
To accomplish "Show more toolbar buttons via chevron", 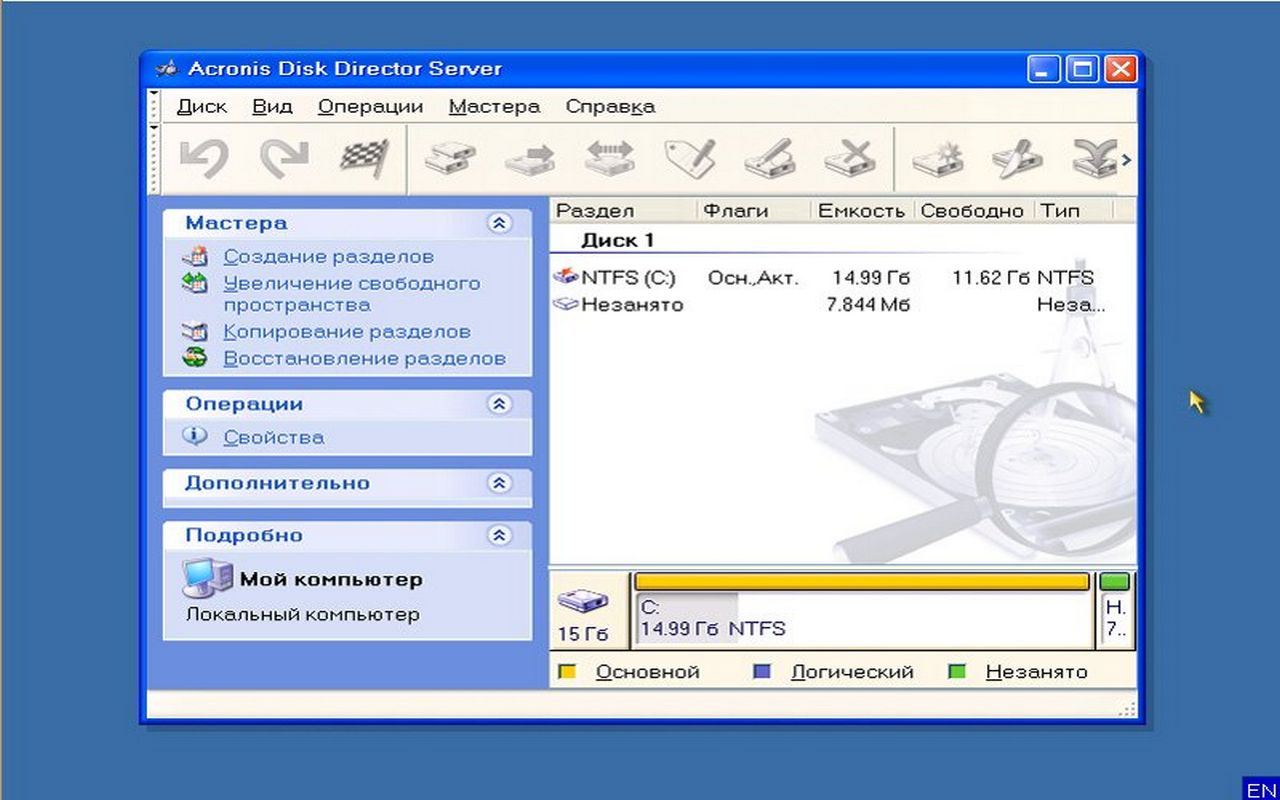I will [1126, 159].
